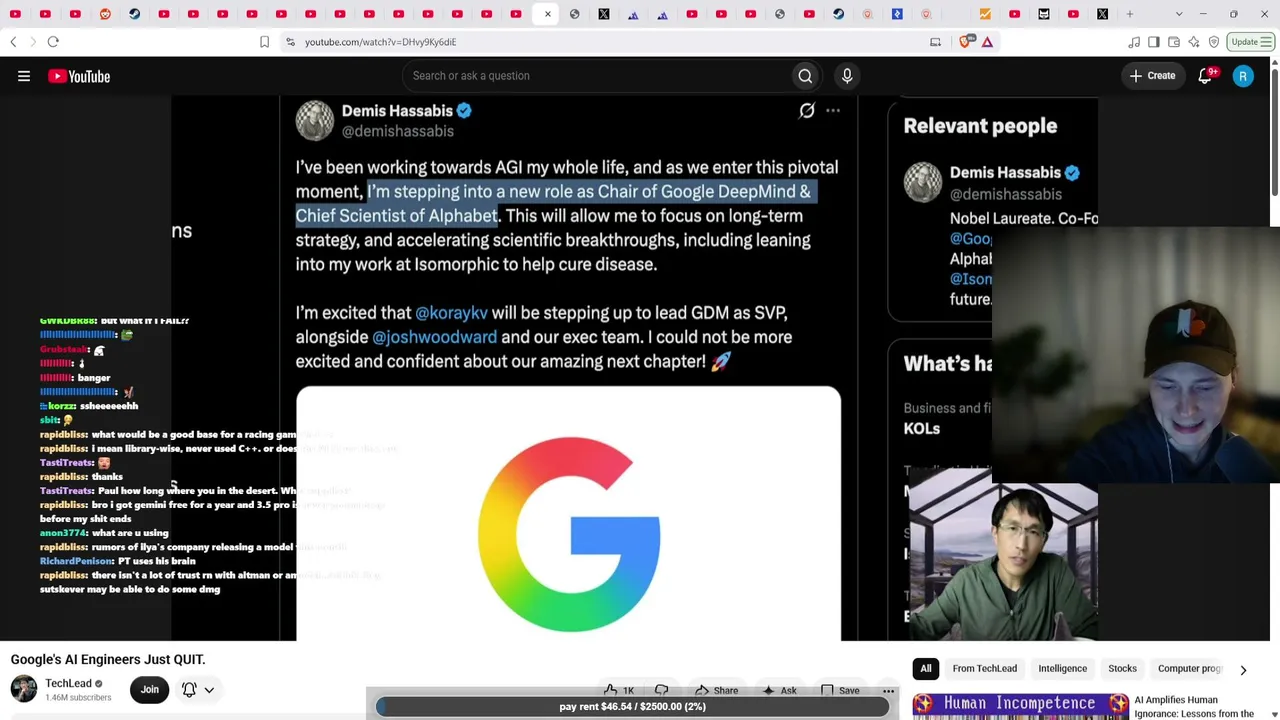The height and width of the screenshot is (720, 1280).
Task: Open Leo AI sparkle icon
Action: point(1194,42)
